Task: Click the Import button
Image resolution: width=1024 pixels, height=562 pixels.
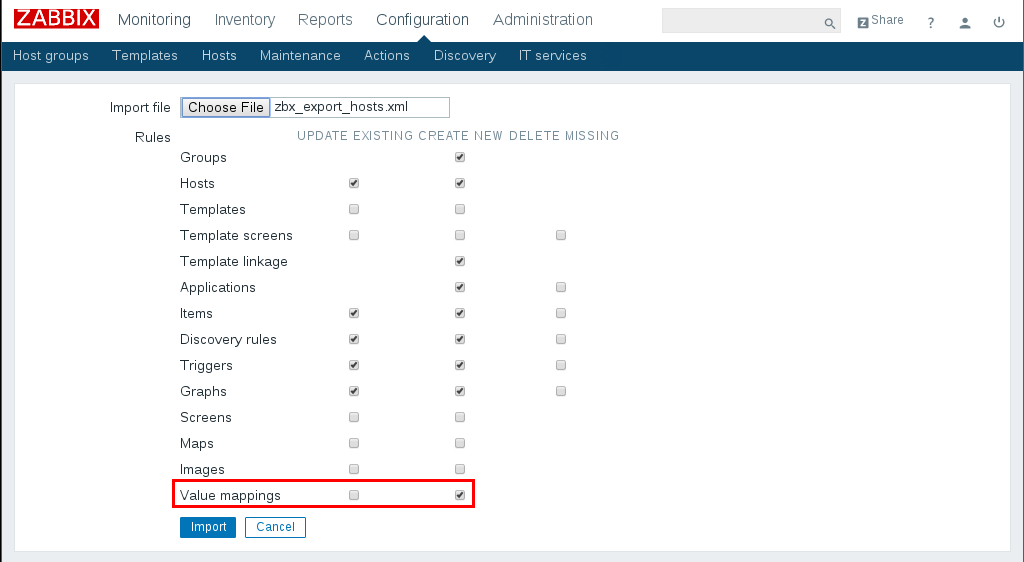Action: pyautogui.click(x=208, y=527)
